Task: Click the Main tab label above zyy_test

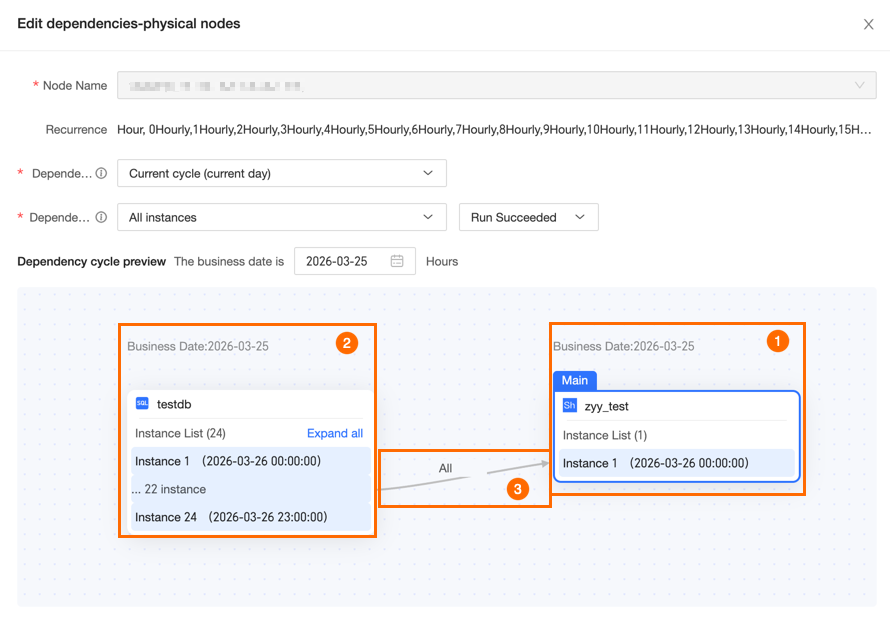Action: 574,380
